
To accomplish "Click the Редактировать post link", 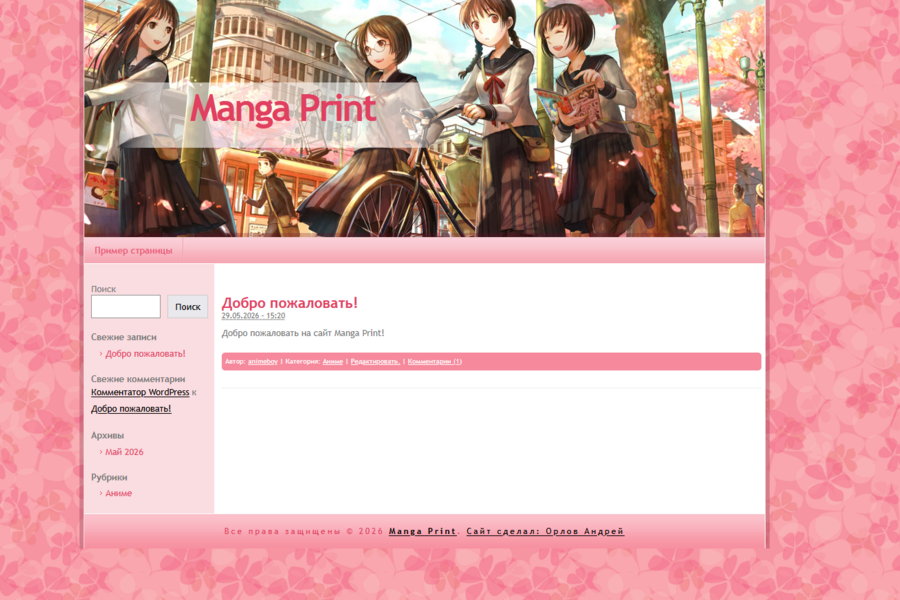I will (x=375, y=361).
